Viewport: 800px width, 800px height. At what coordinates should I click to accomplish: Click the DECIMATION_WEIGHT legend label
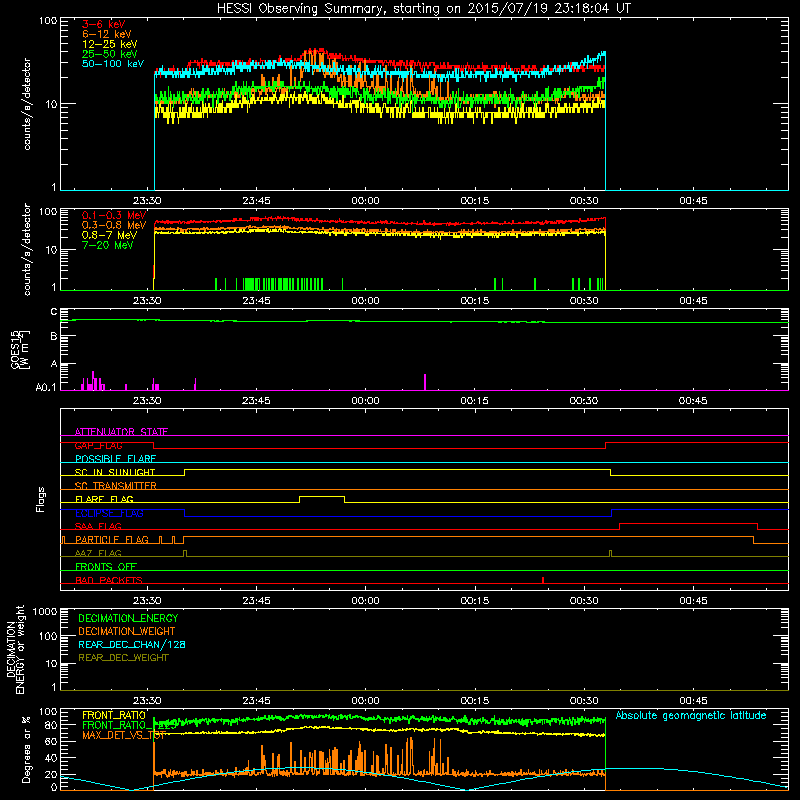tap(127, 631)
